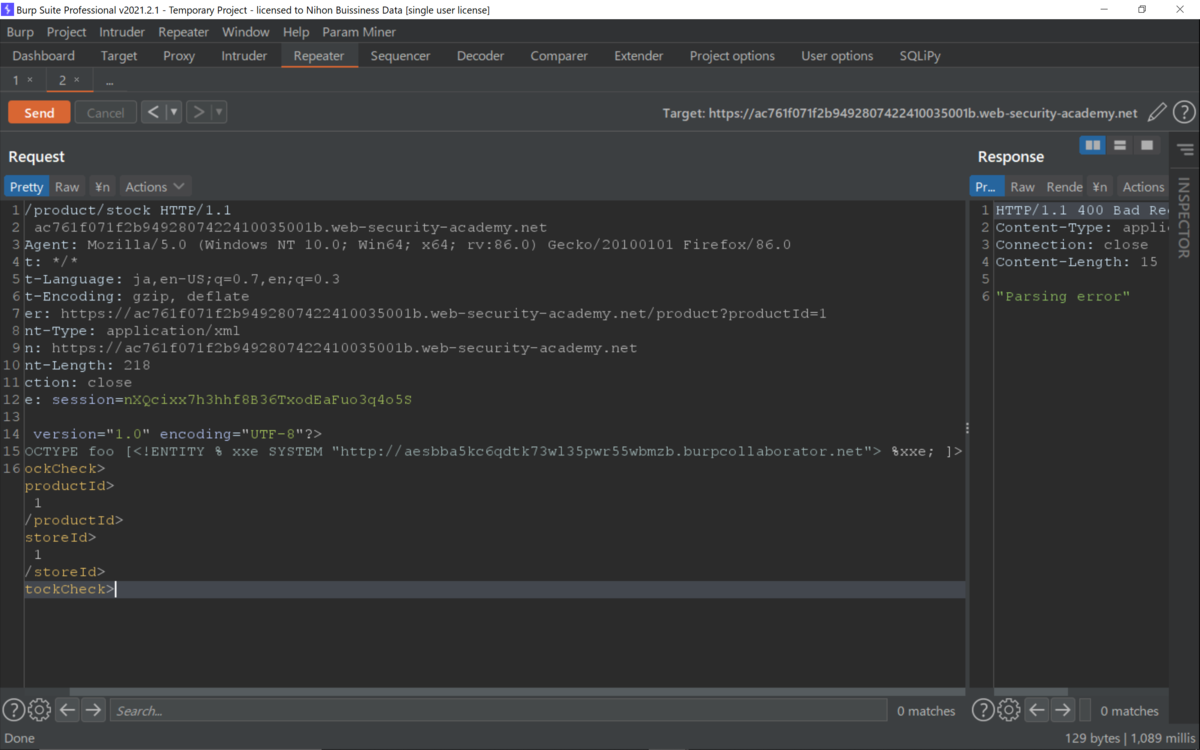Image resolution: width=1200 pixels, height=750 pixels.
Task: Open the history dropdown beside back arrow
Action: 174,112
